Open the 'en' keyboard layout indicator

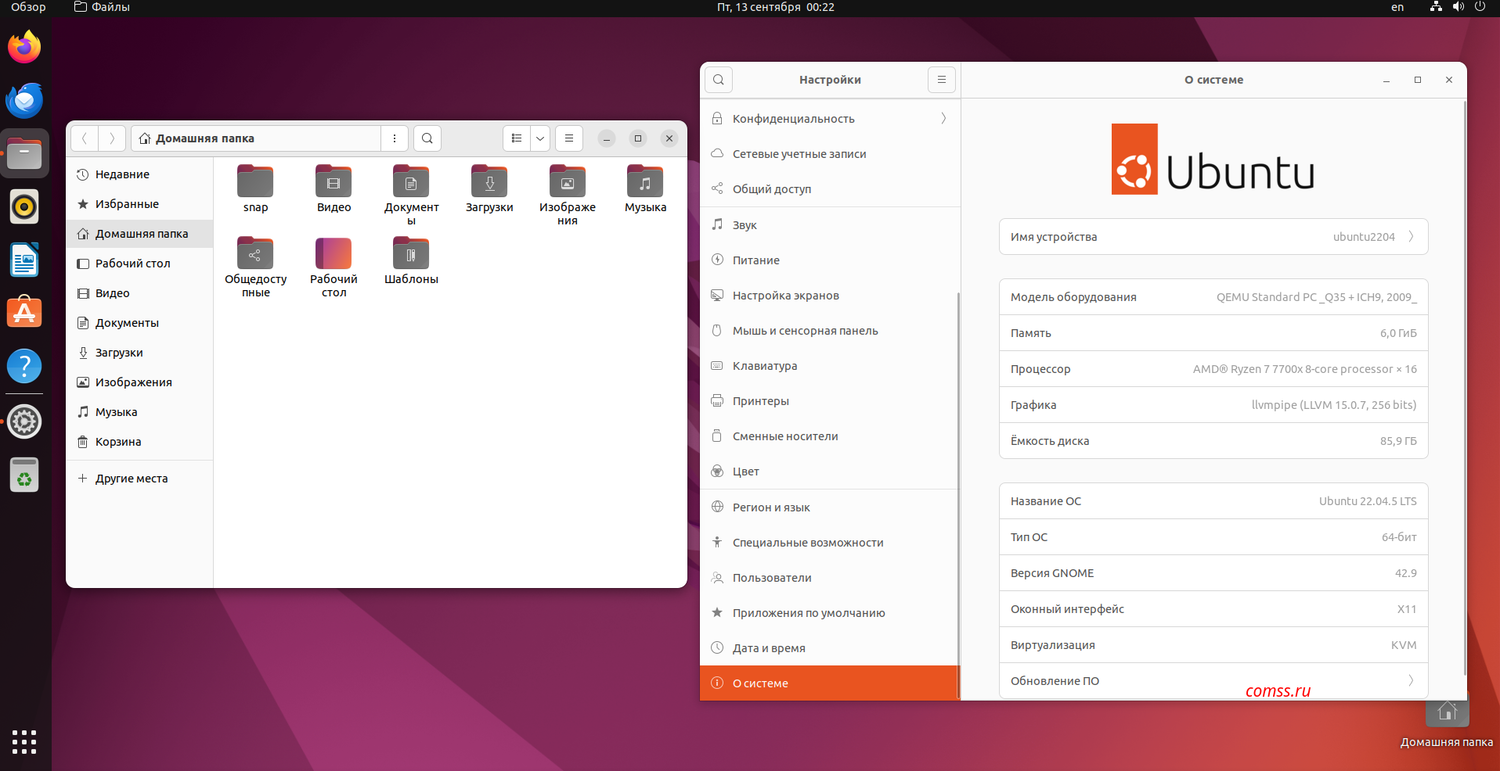coord(1397,7)
